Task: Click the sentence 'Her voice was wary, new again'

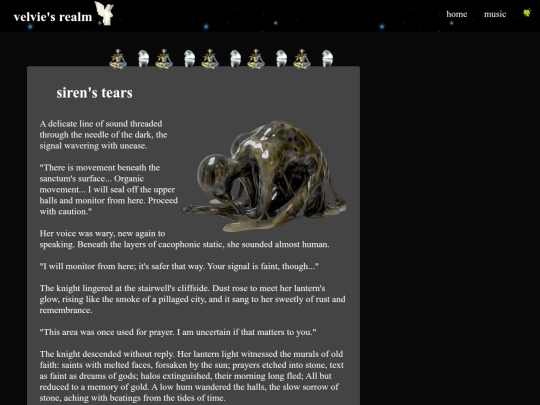Action: [x=184, y=239]
